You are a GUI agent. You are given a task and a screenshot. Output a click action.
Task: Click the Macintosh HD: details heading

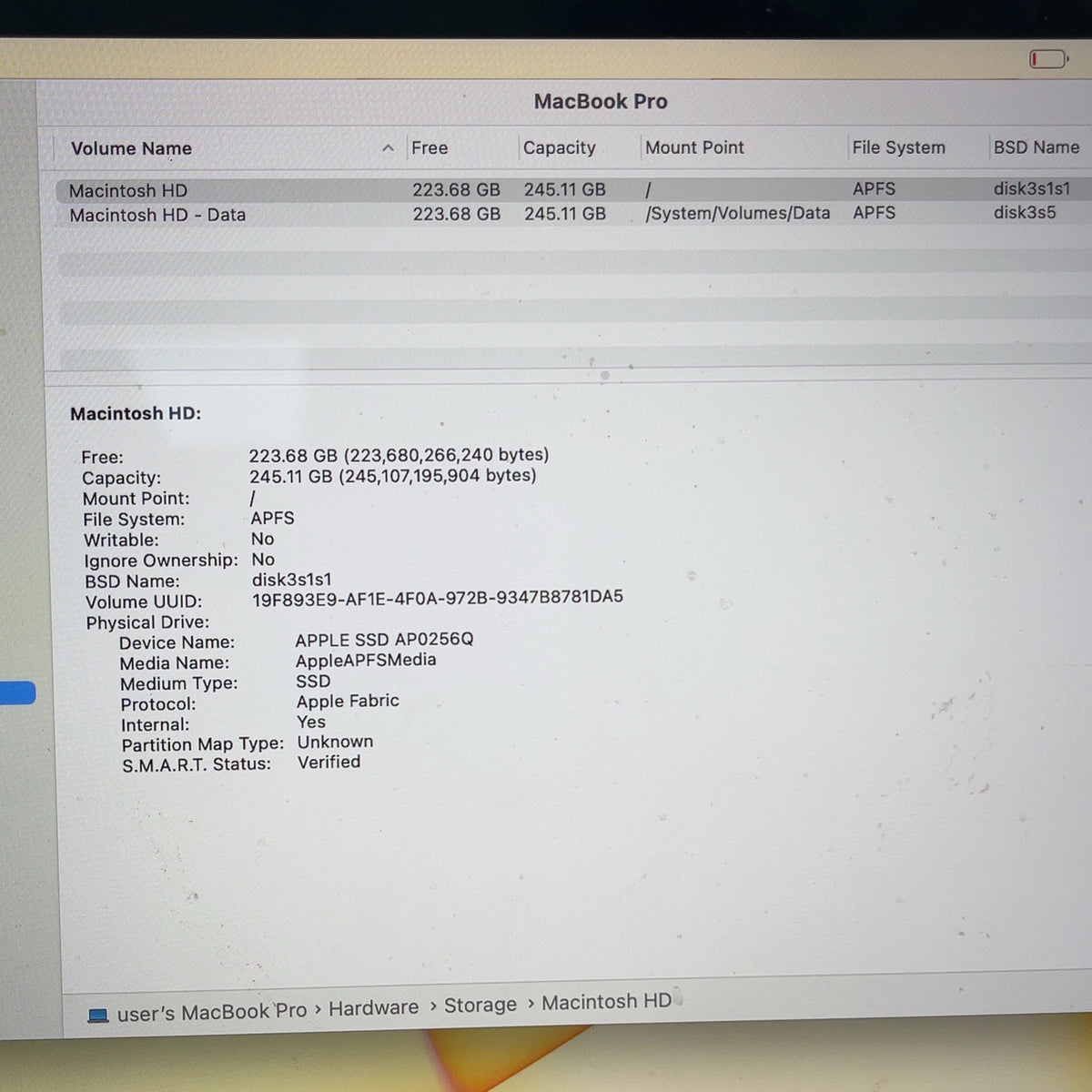click(x=136, y=413)
